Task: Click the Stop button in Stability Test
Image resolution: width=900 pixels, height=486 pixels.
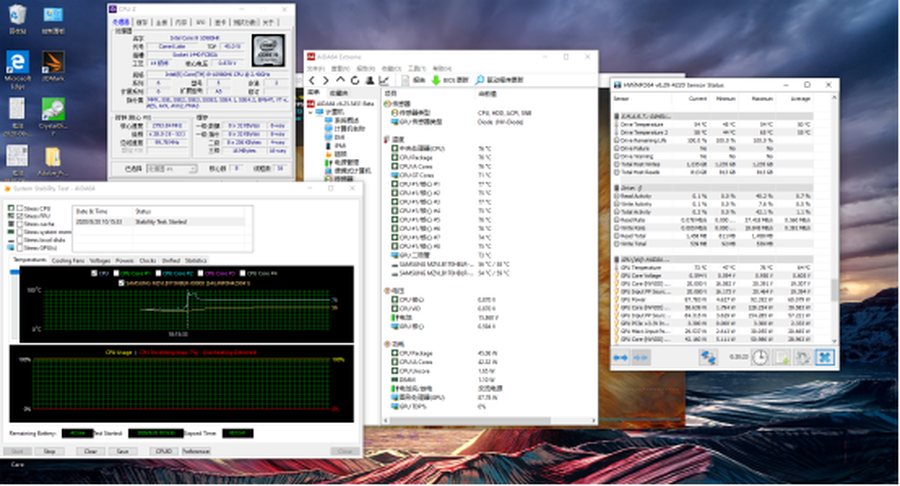Action: pos(49,451)
